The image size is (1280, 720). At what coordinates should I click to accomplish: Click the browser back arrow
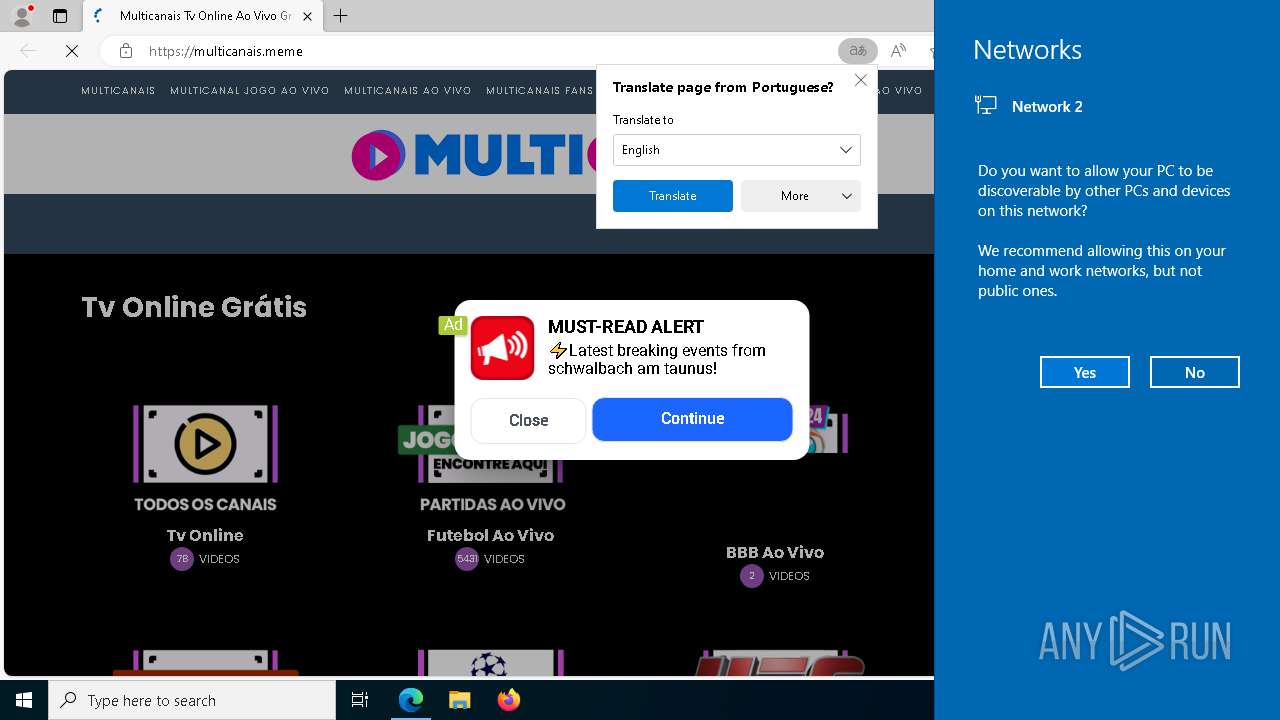pyautogui.click(x=28, y=51)
